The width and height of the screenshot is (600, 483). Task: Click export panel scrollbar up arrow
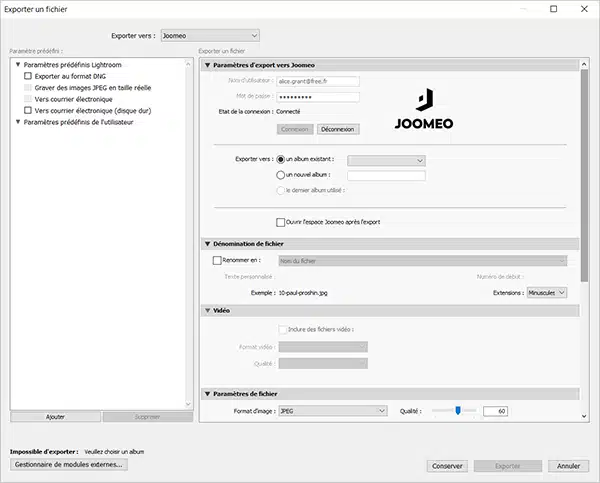pos(584,64)
